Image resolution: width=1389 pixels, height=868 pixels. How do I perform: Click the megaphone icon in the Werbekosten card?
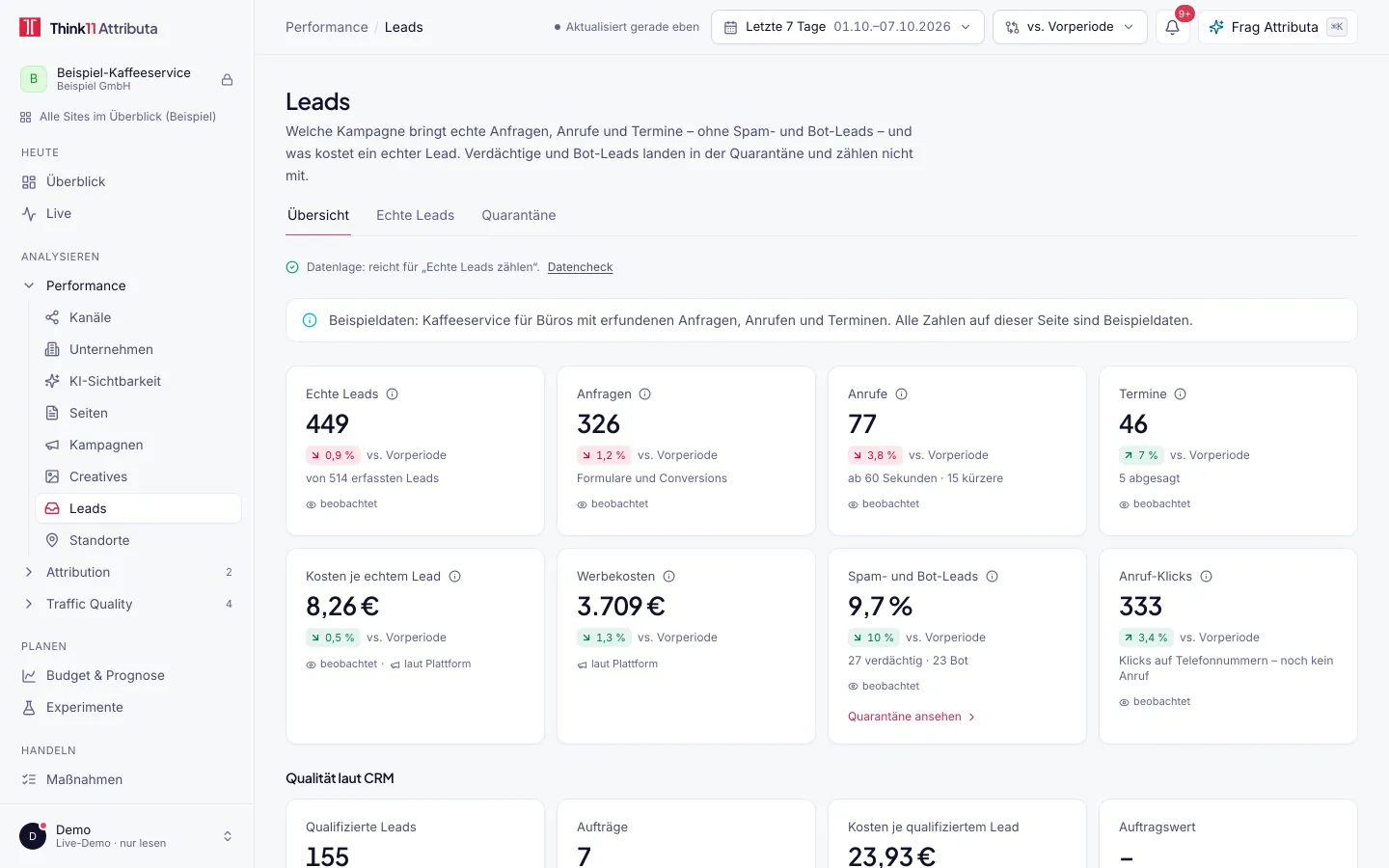[x=583, y=665]
